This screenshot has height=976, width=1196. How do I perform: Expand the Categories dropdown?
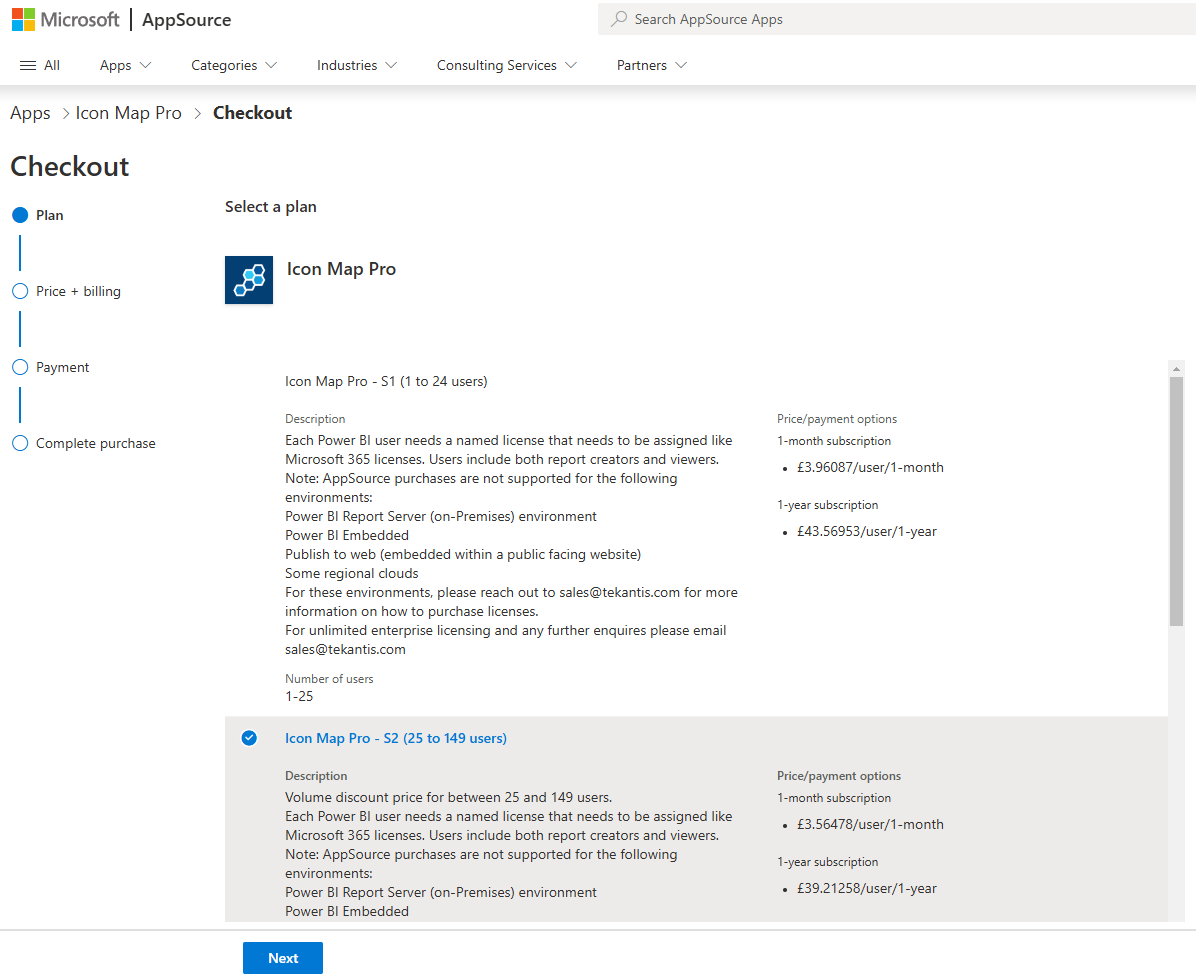(x=234, y=65)
